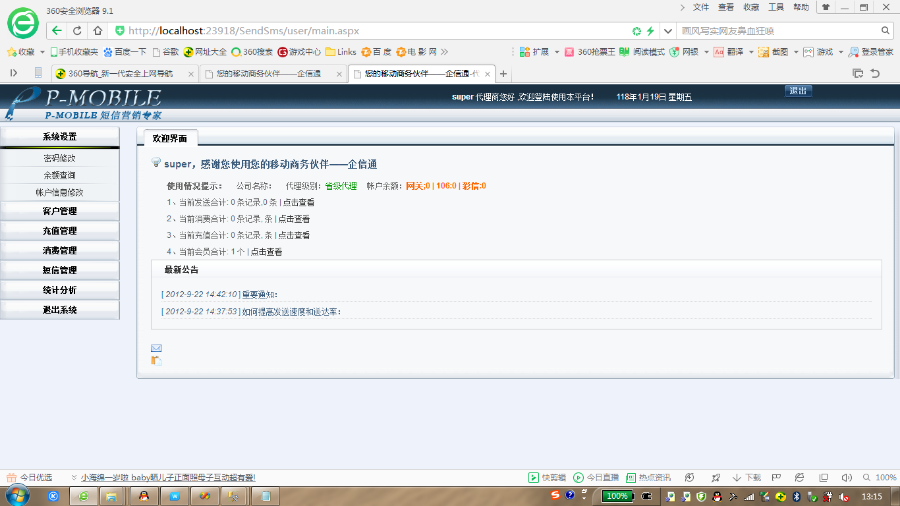Expand 消费管理 sidebar section
Screen dimensions: 900x506
(x=60, y=250)
